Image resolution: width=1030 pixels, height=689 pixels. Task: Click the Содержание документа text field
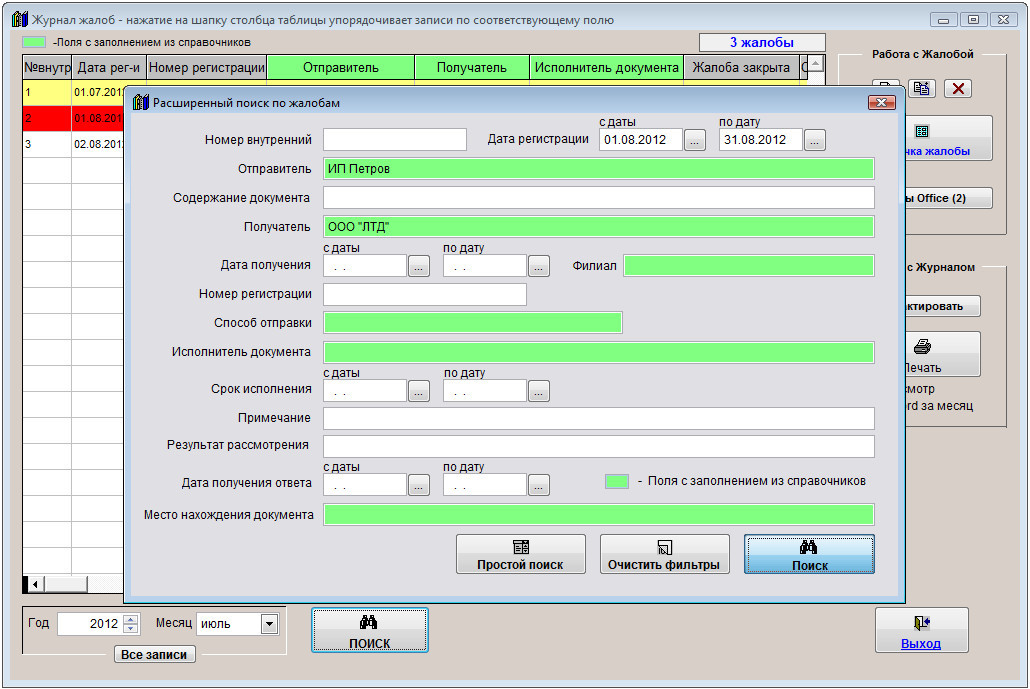(598, 198)
